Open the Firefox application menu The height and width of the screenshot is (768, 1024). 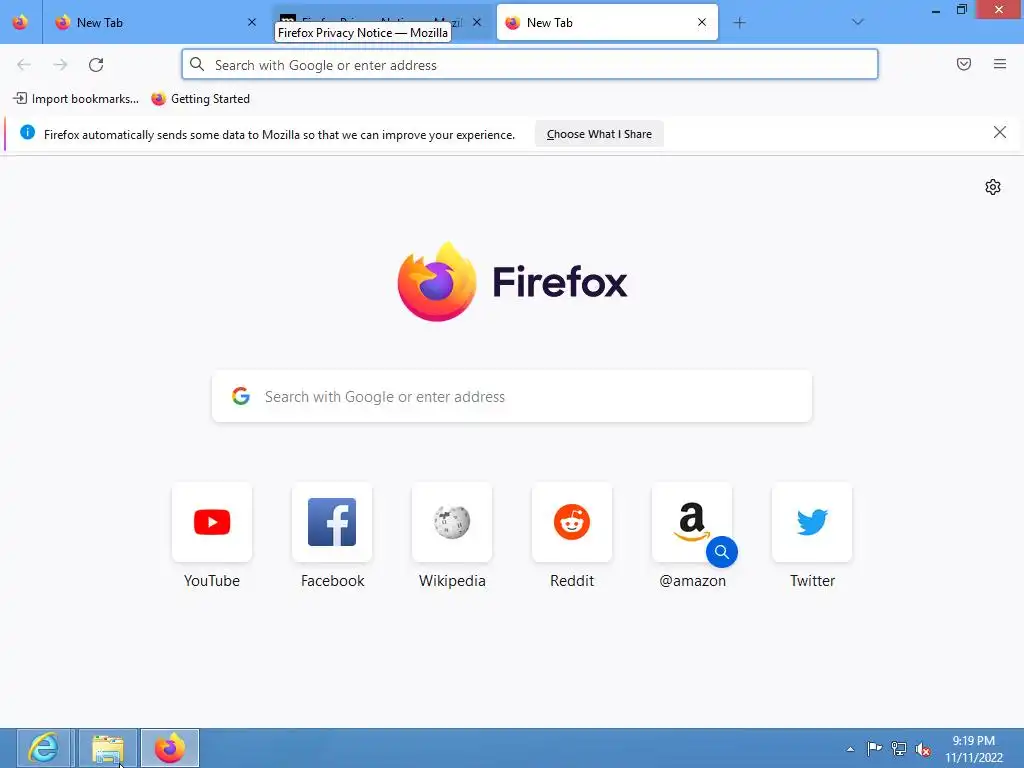tap(1000, 64)
